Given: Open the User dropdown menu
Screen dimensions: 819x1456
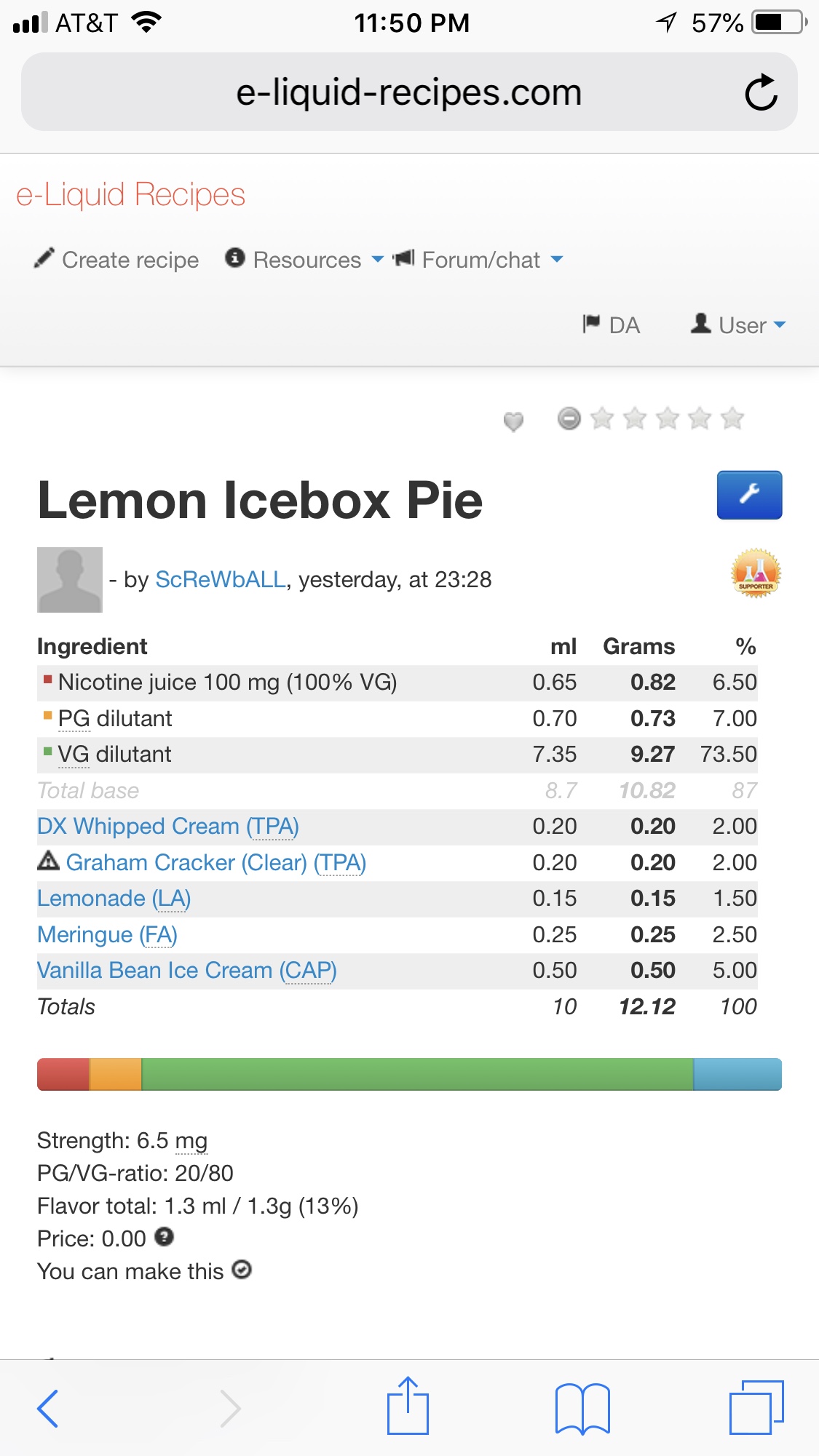Looking at the screenshot, I should (739, 325).
